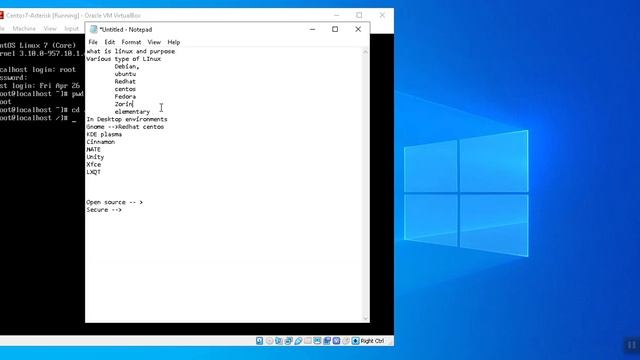
Task: Click the hard disk indicator in VirtualBox status bar
Action: (259, 341)
